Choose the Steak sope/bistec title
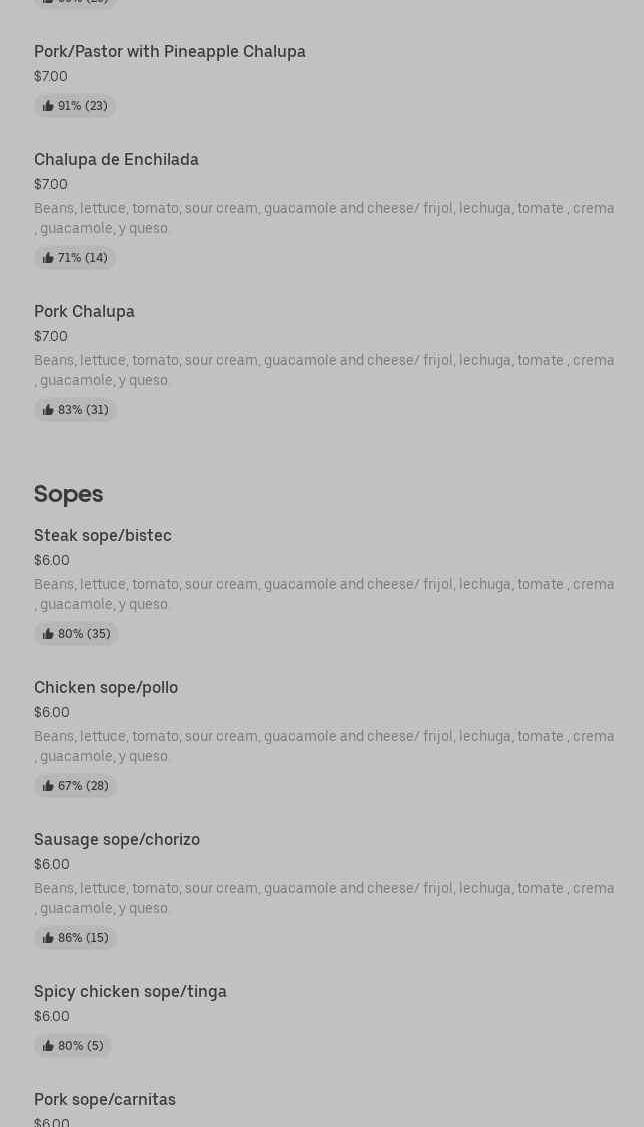Viewport: 644px width, 1127px height. [103, 536]
